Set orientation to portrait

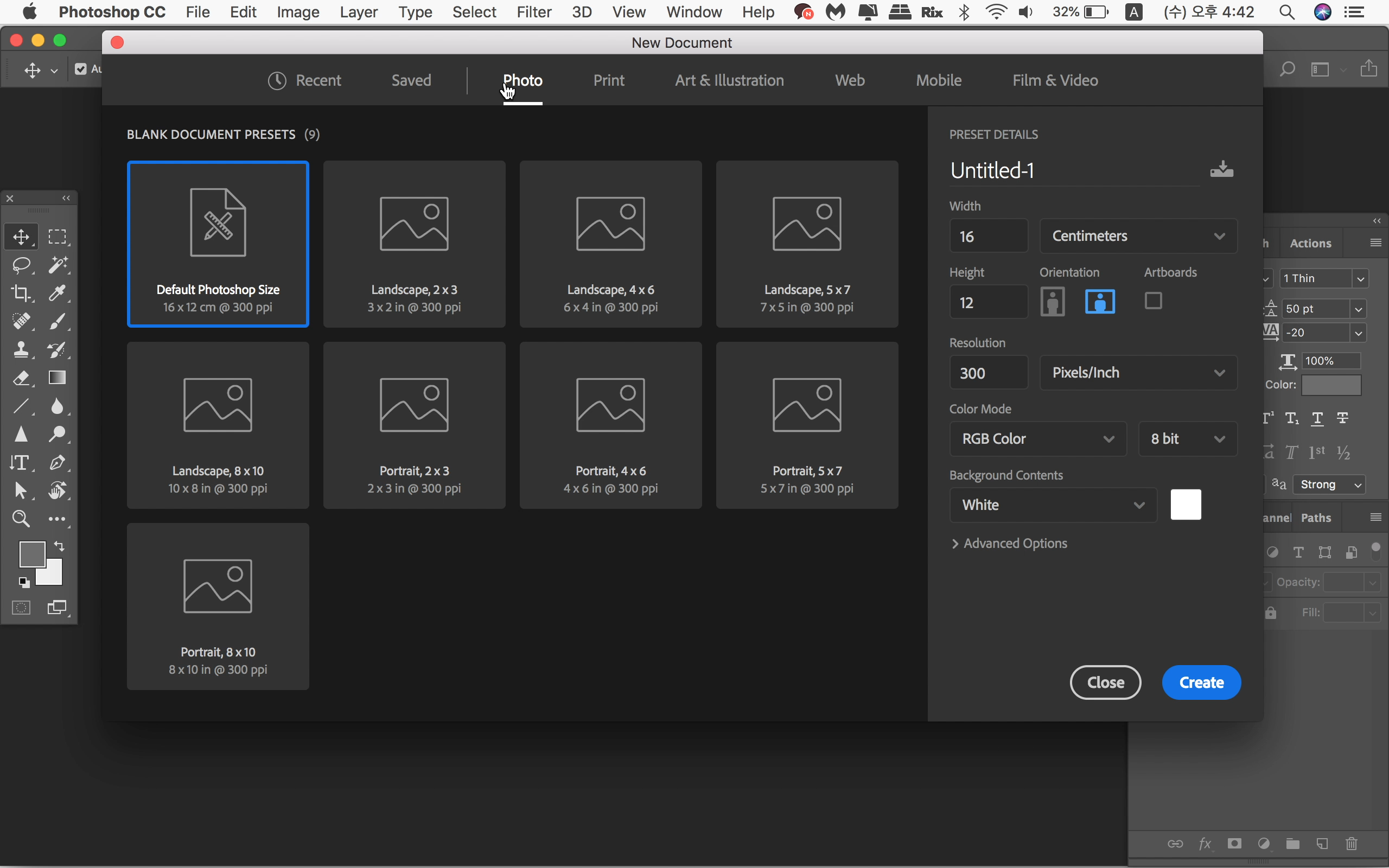pyautogui.click(x=1052, y=302)
